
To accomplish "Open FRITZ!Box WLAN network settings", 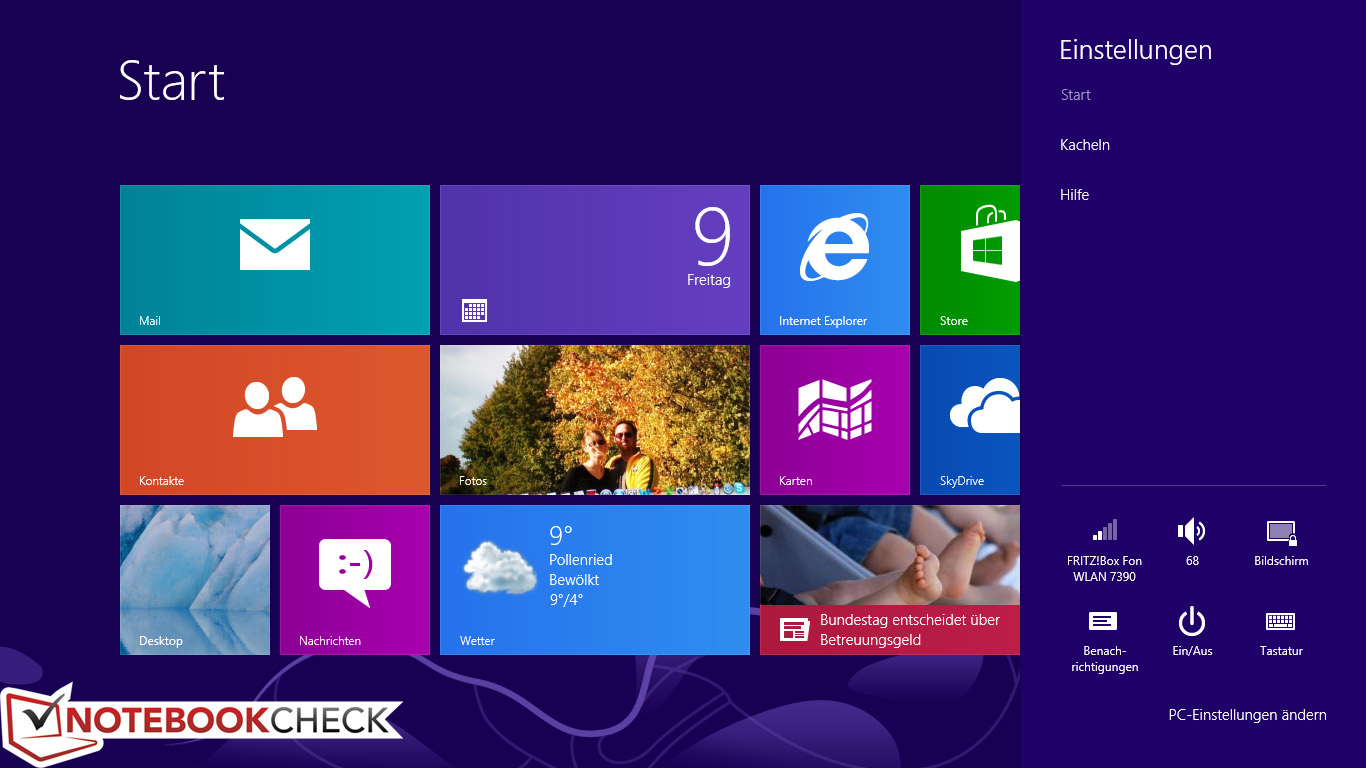I will click(x=1104, y=551).
